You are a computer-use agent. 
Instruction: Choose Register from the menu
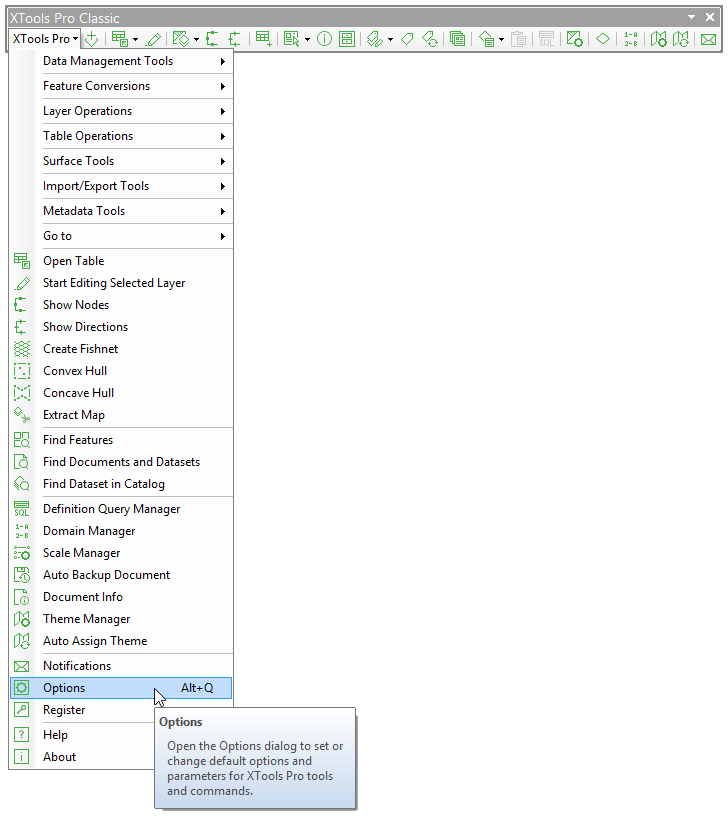coord(82,710)
